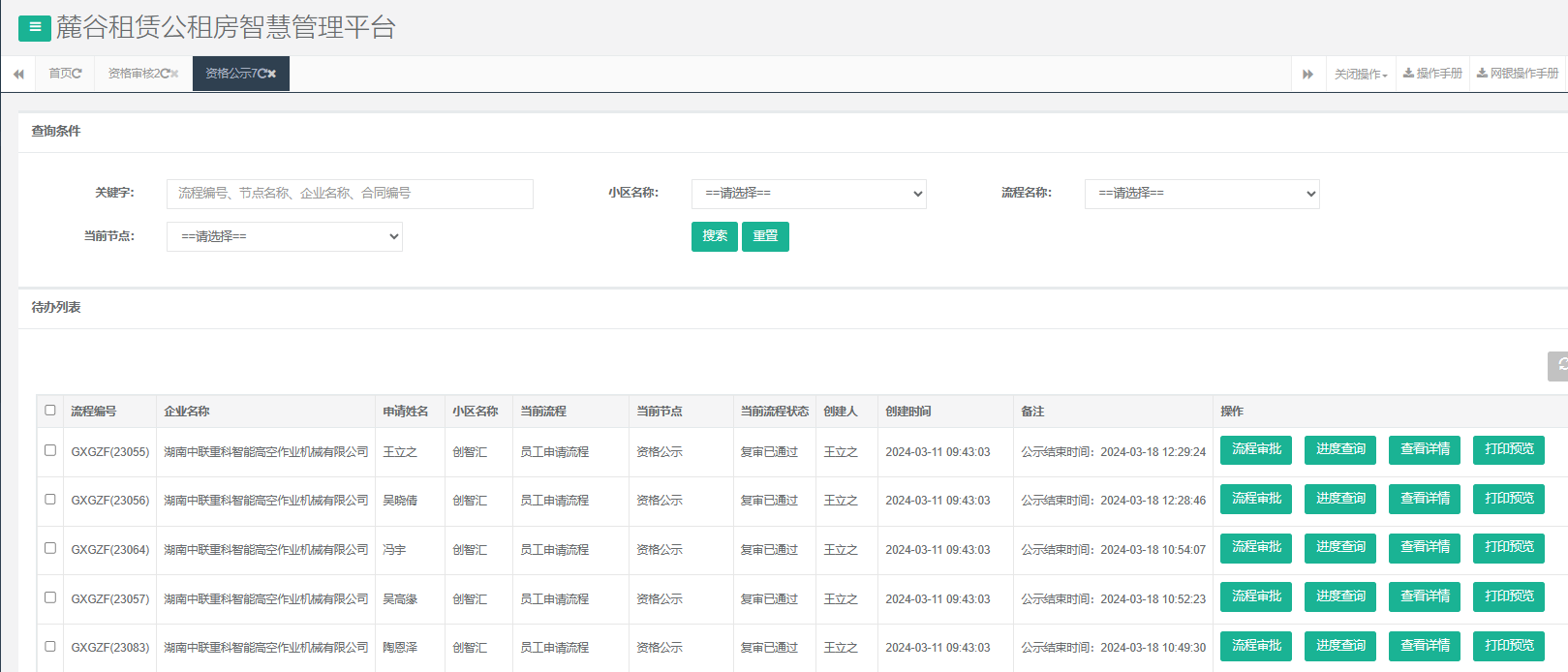This screenshot has height=672, width=1568.
Task: Close the 资格公示7 tab with its X icon
Action: tap(272, 74)
